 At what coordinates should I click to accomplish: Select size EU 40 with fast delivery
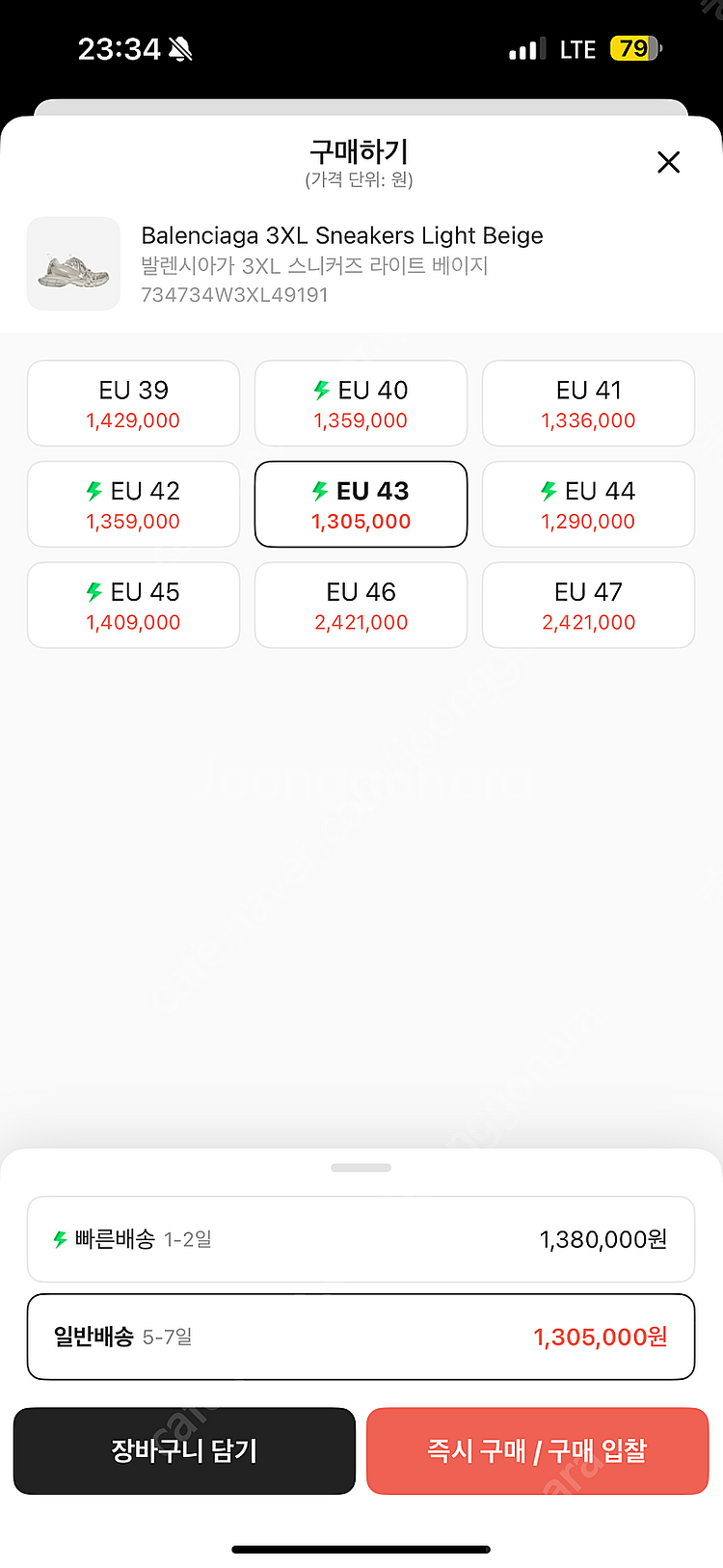click(361, 403)
